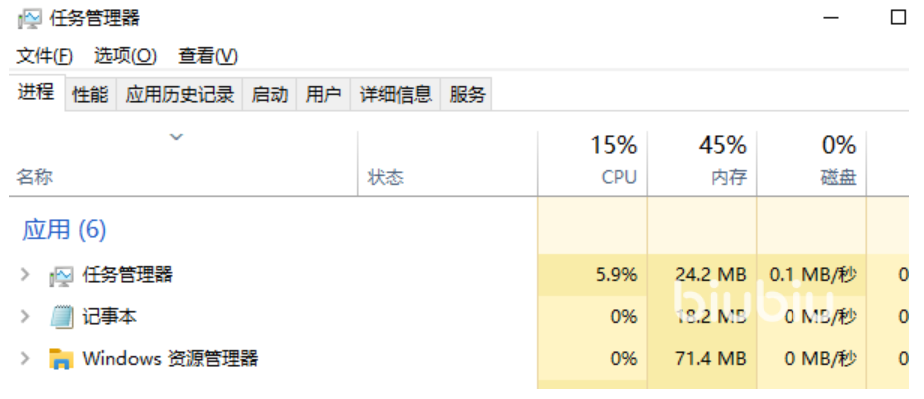Expand the 记事本 process row
The height and width of the screenshot is (399, 924).
tap(25, 316)
